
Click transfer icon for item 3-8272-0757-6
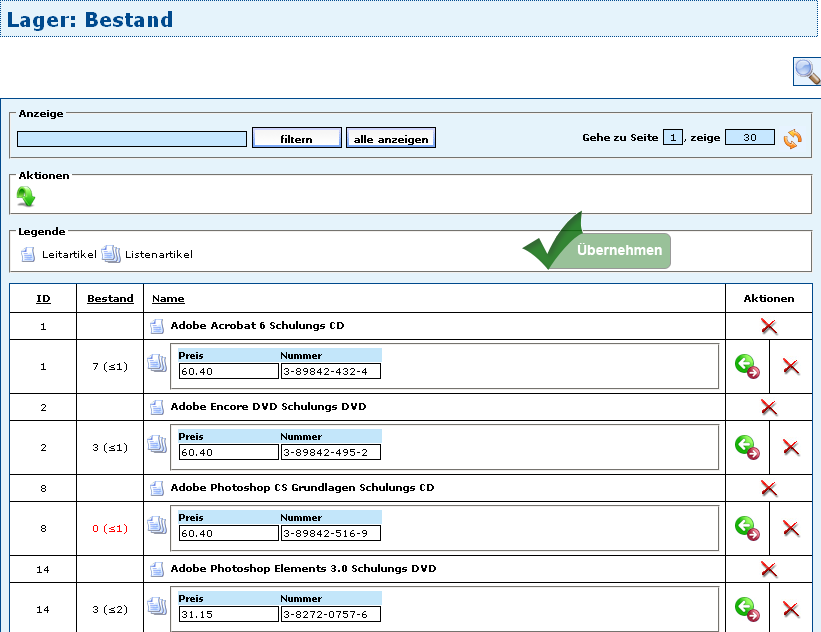[746, 608]
